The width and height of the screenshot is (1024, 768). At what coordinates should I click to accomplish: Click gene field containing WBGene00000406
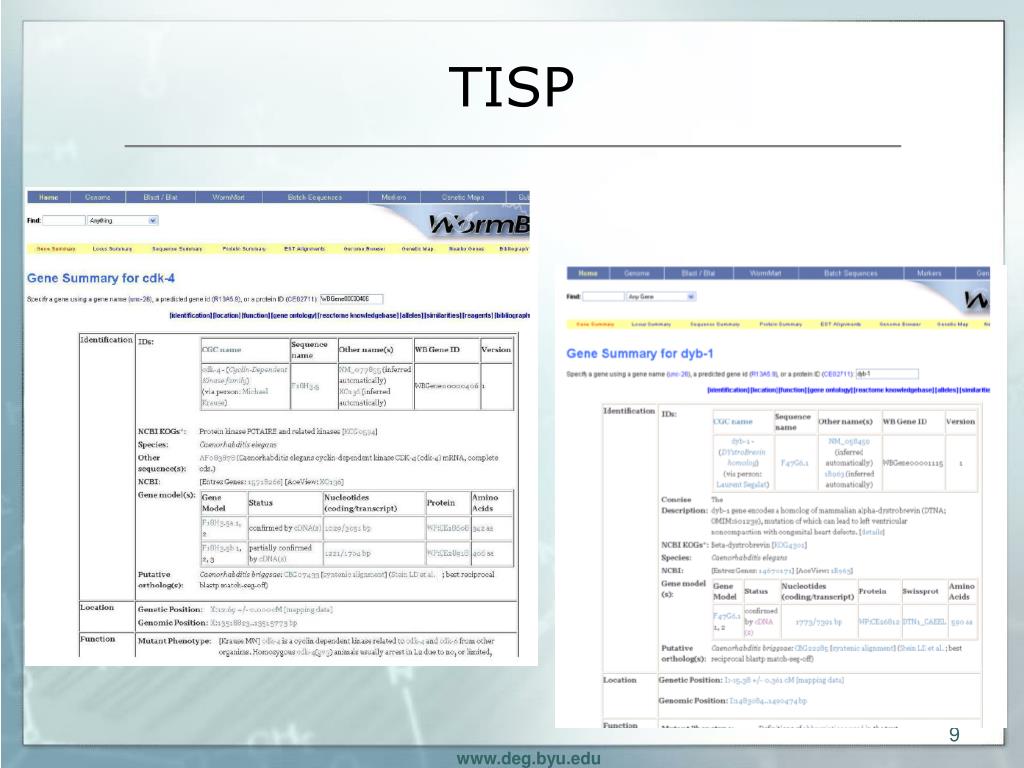[351, 299]
